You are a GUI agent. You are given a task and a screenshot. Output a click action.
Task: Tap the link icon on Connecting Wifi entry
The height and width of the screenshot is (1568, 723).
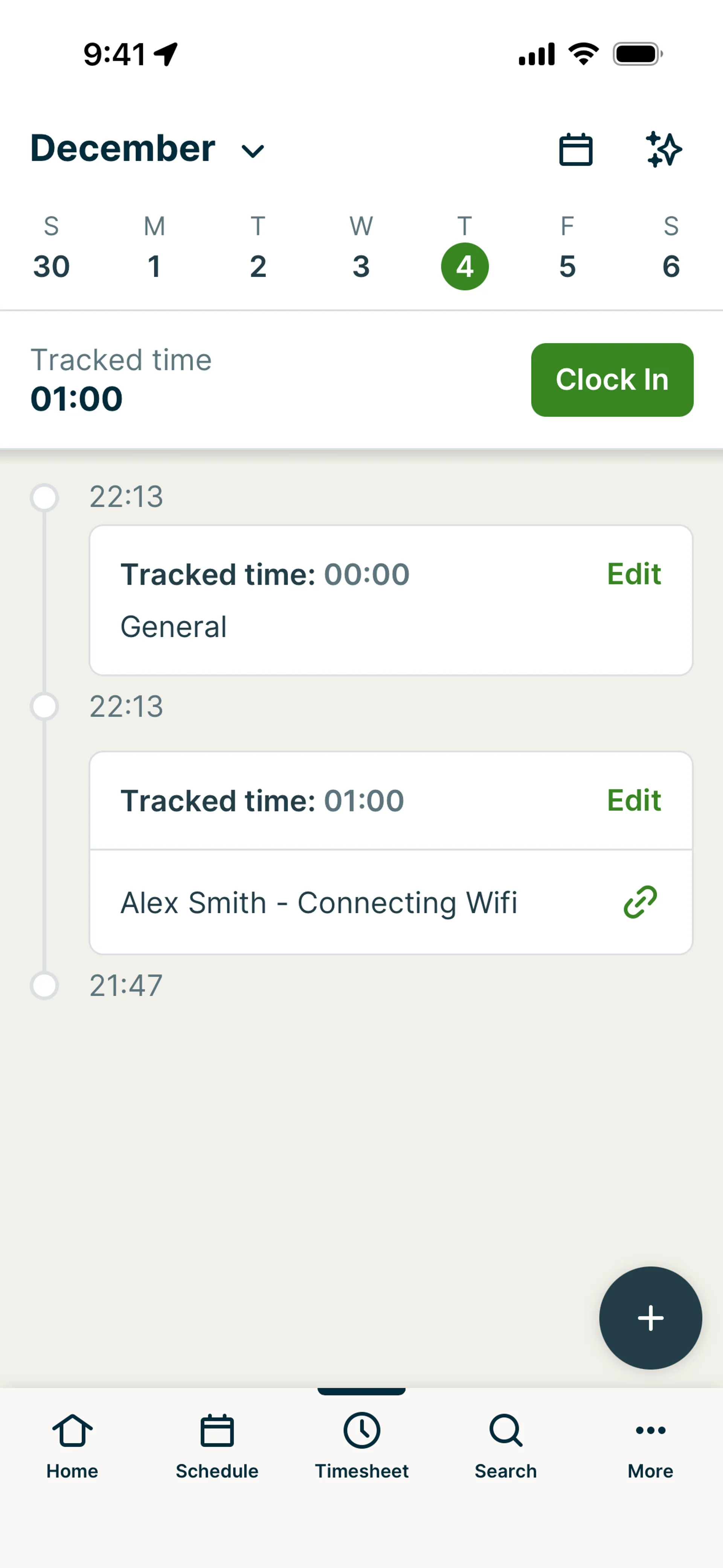(640, 902)
